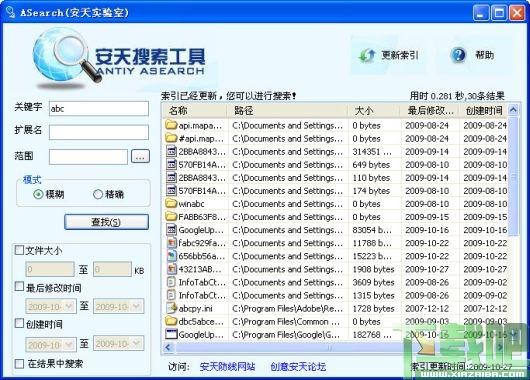Click icon of GoogleUp row sized 182768
Viewport: 530px width, 380px height.
tap(171, 334)
